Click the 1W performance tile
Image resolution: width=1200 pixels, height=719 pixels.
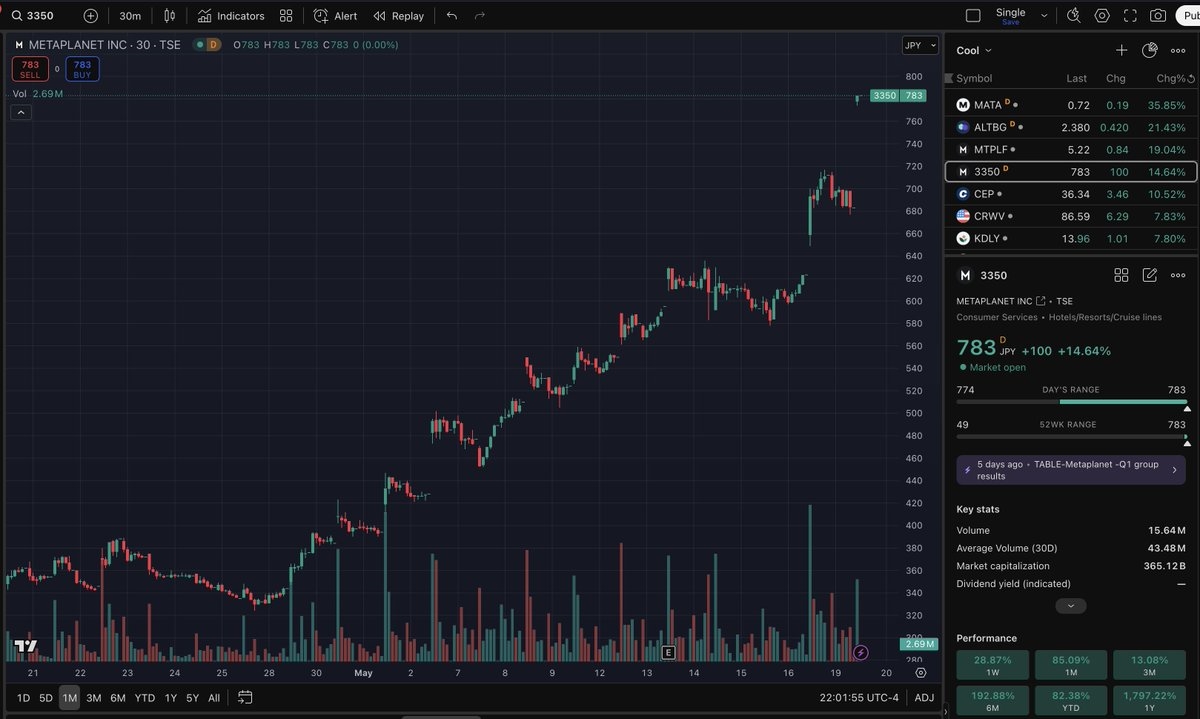[993, 665]
